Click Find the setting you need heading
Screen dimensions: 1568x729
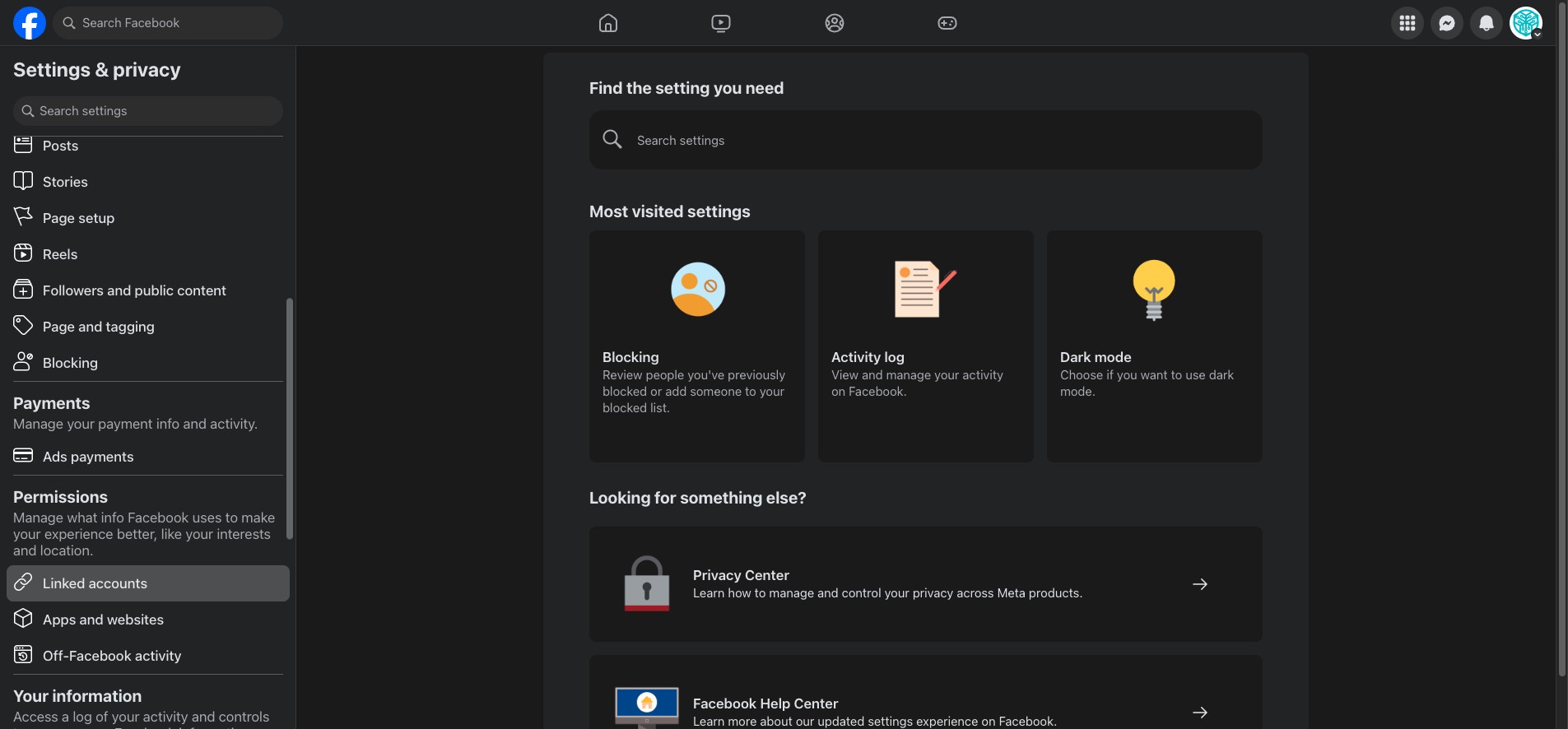[686, 88]
